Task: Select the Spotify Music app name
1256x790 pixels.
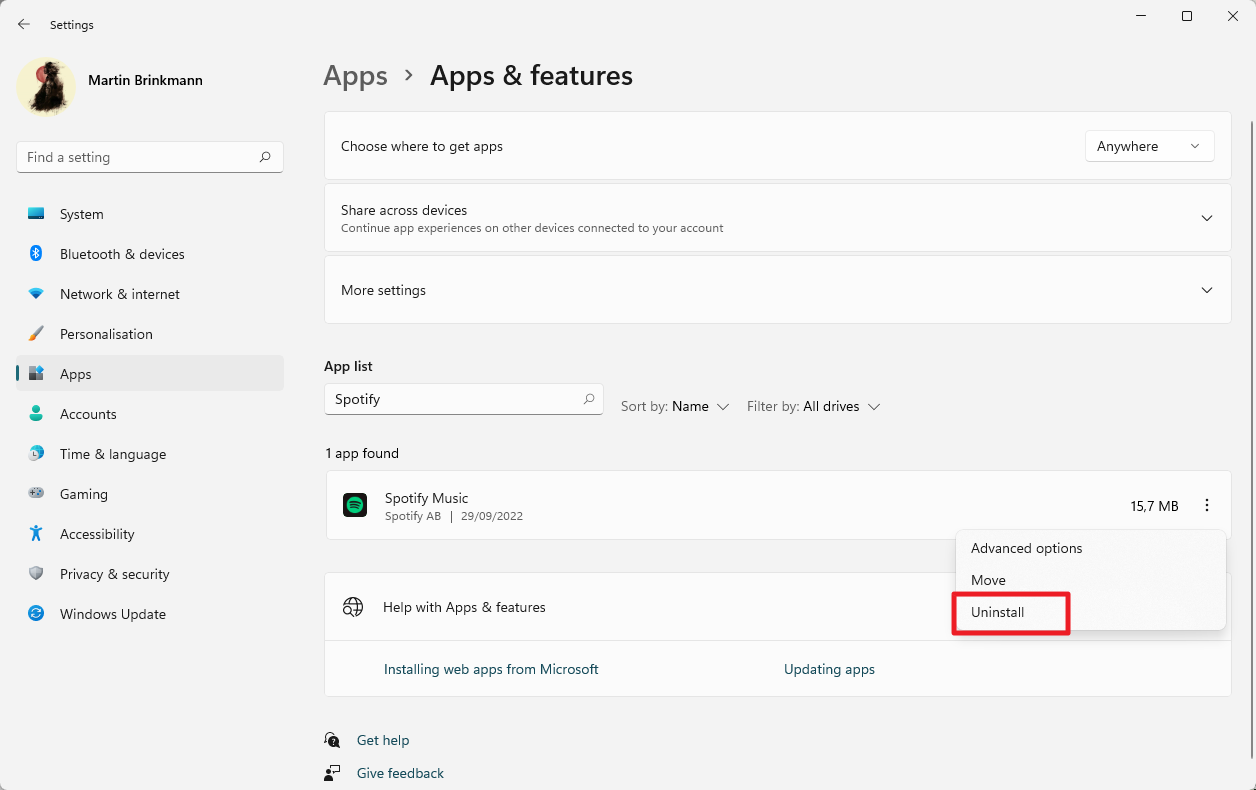Action: 426,498
